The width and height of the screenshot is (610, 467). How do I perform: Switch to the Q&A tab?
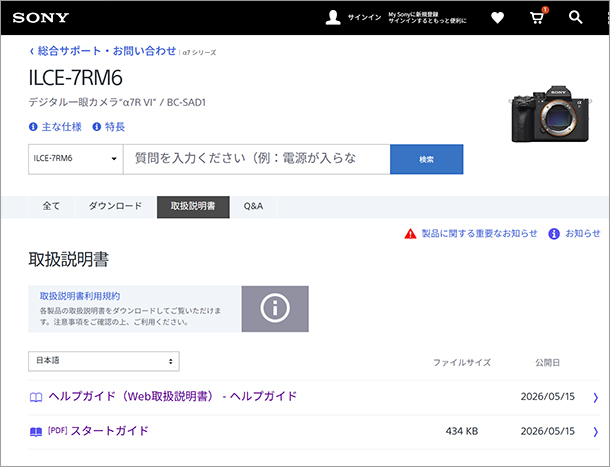253,206
